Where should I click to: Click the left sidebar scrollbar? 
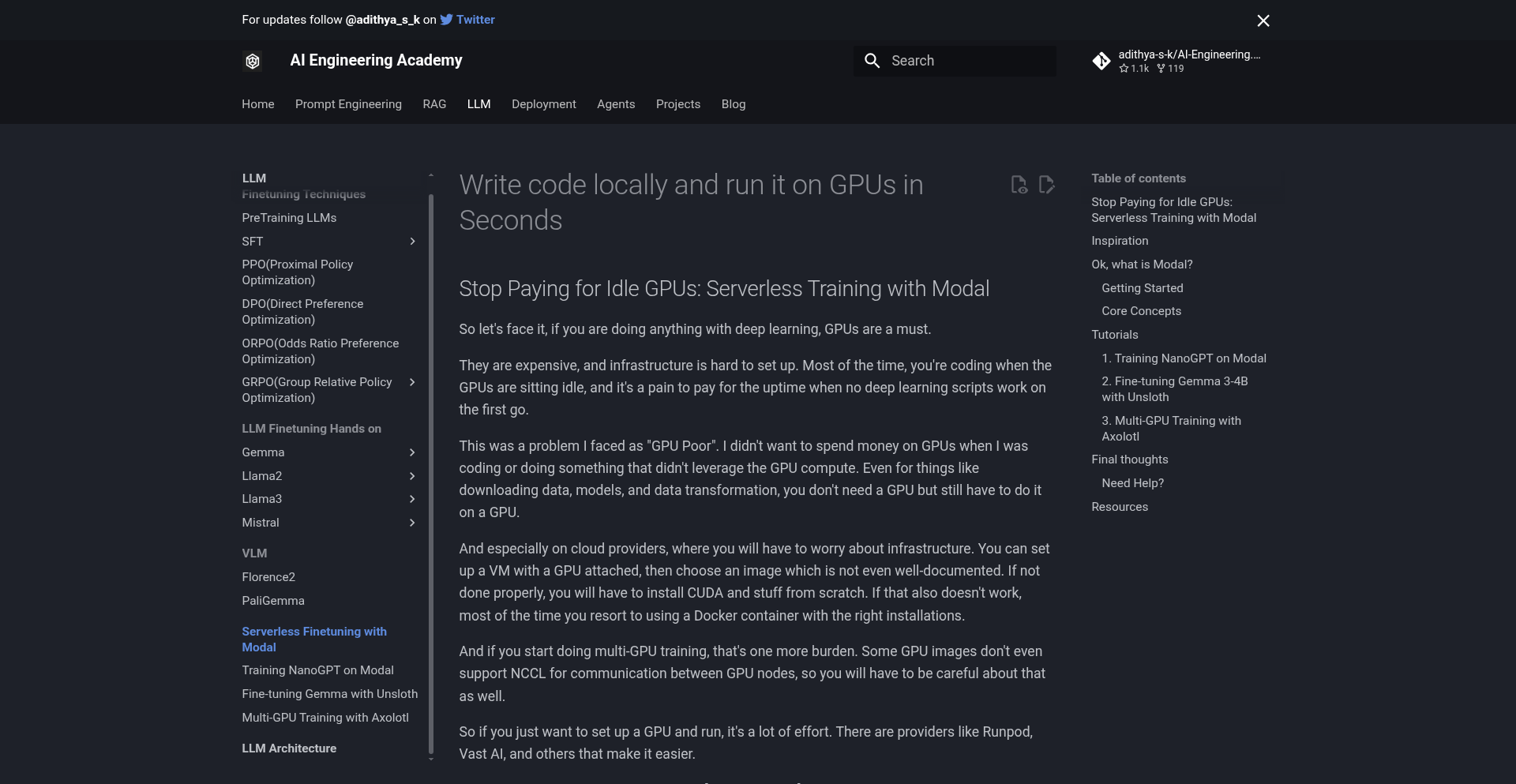[431, 474]
